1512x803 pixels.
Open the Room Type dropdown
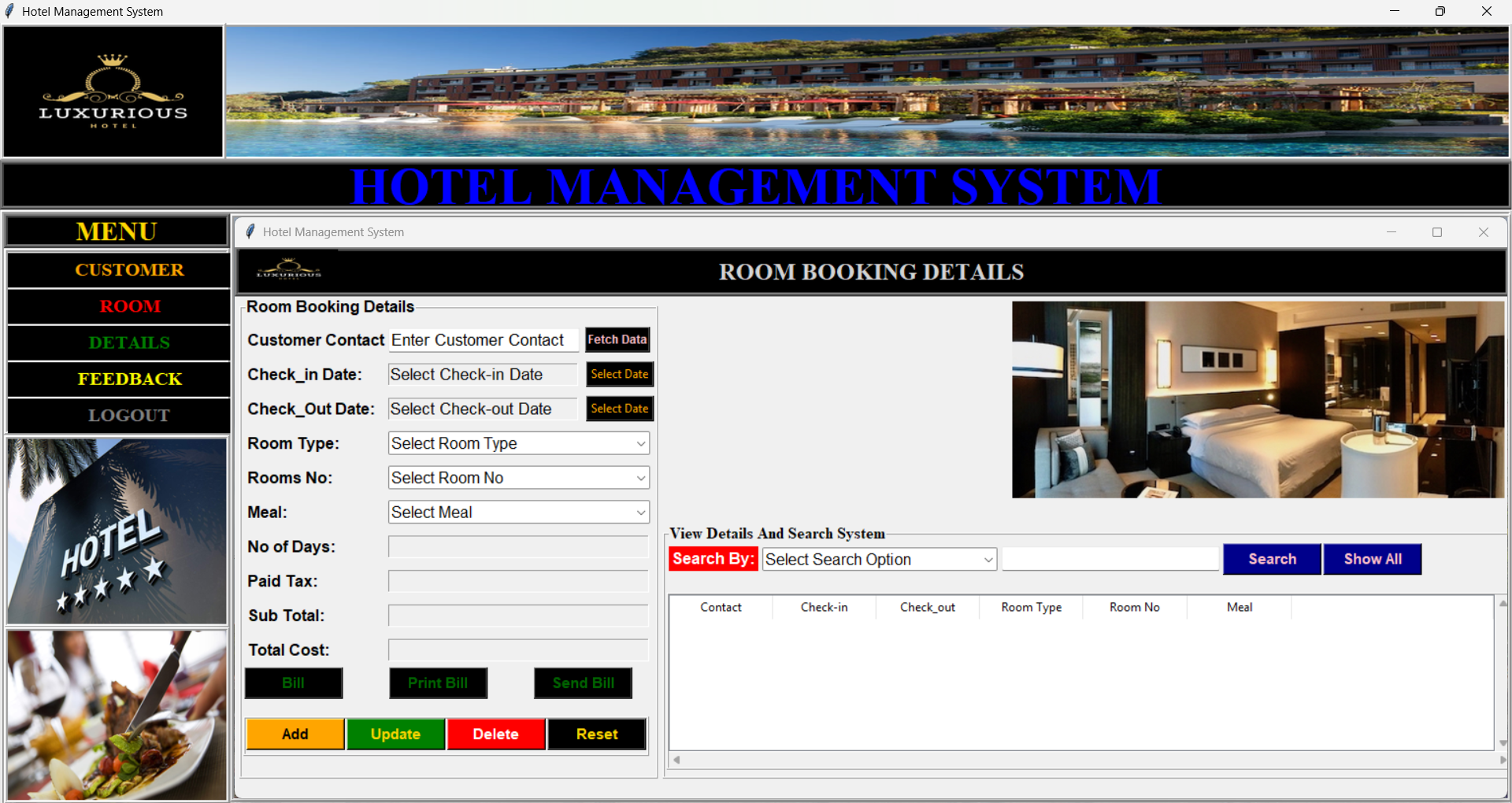pyautogui.click(x=518, y=443)
